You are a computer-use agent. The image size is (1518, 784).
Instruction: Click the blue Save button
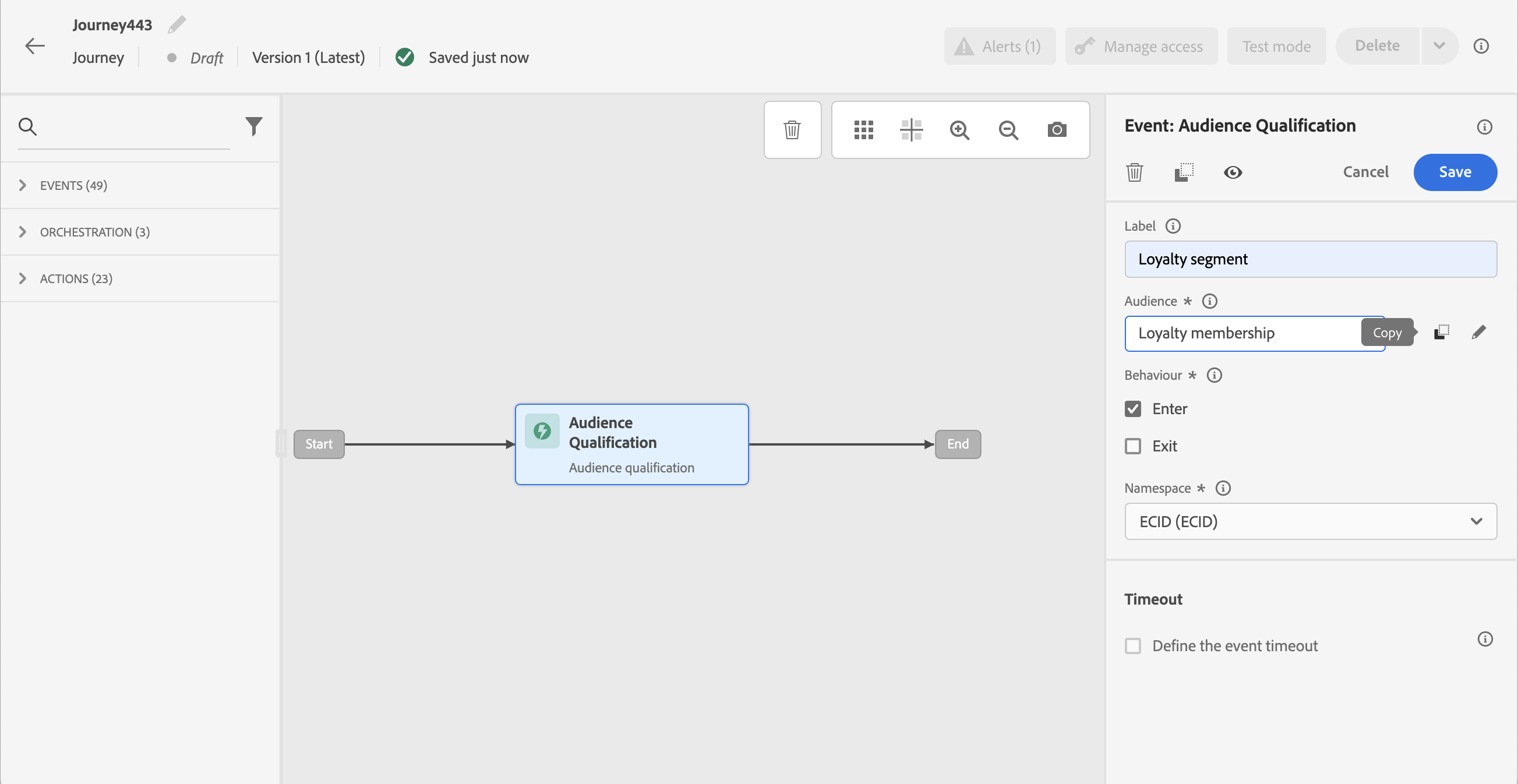pos(1455,172)
